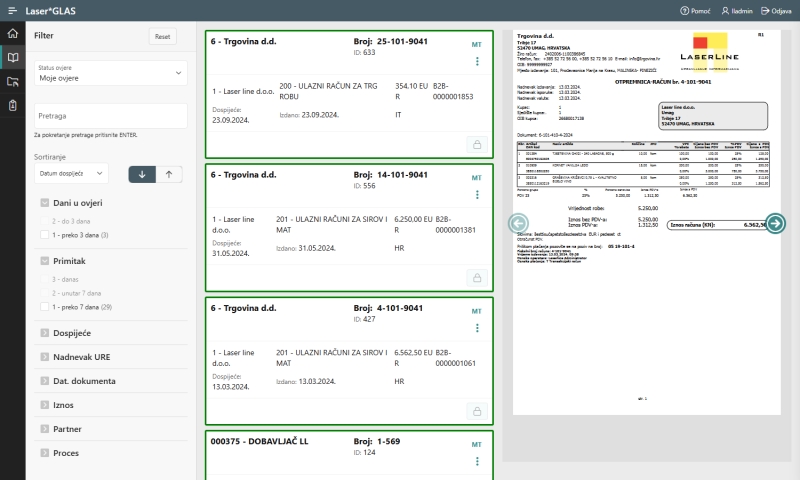Open the Status ovjere dropdown
The width and height of the screenshot is (800, 480).
pyautogui.click(x=111, y=73)
